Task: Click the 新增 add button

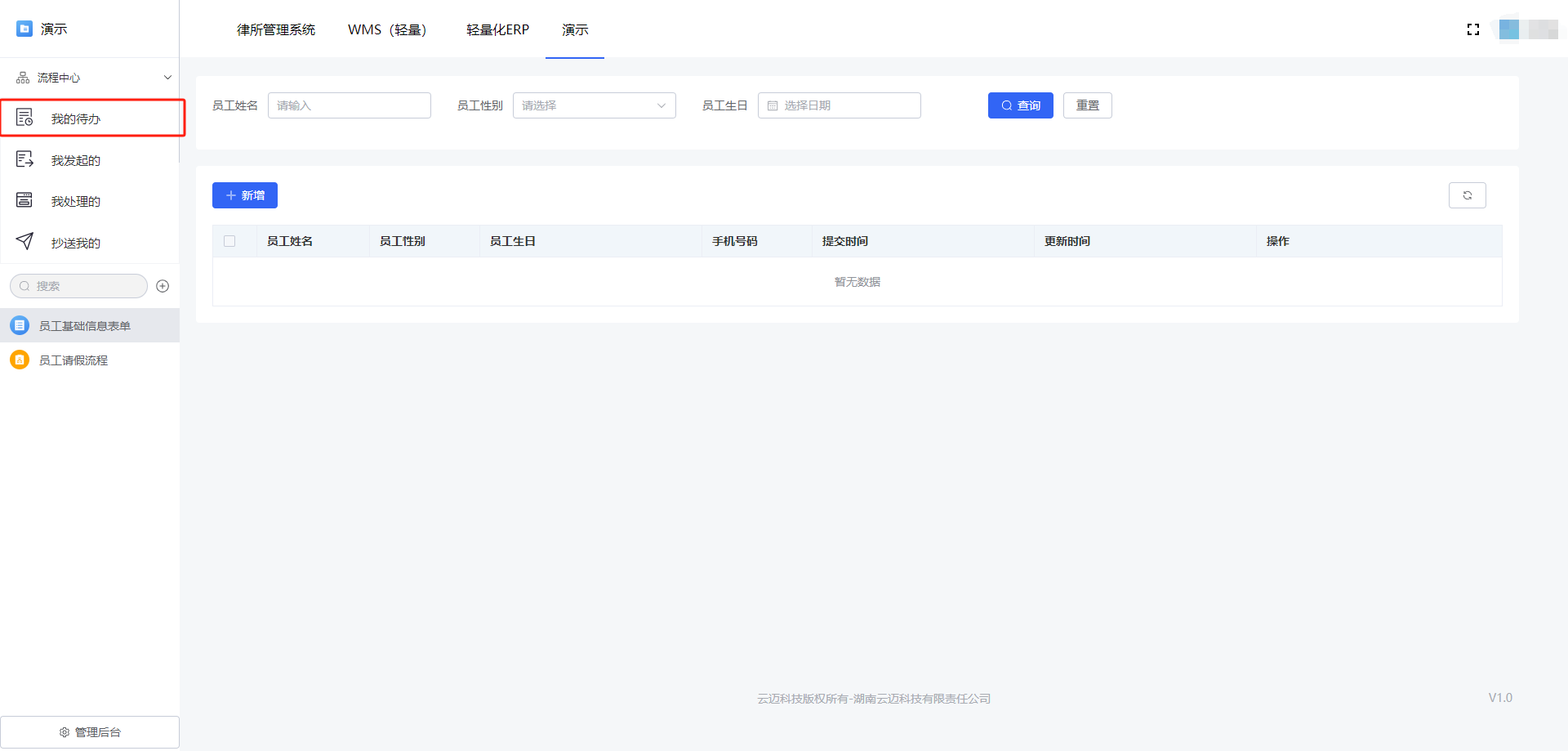Action: point(245,195)
